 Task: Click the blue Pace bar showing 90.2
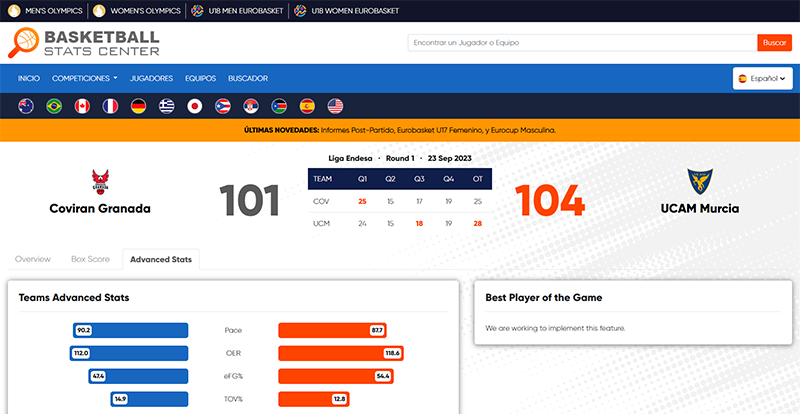[x=131, y=330]
